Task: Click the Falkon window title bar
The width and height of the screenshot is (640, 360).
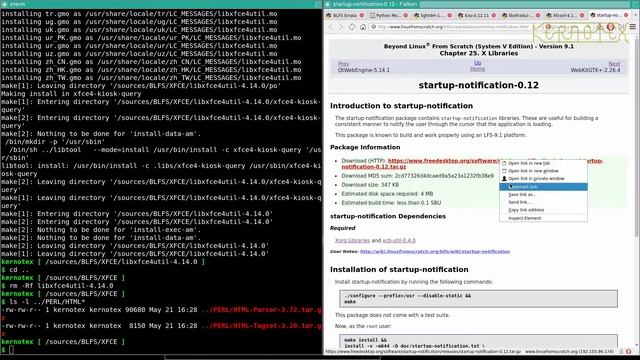Action: click(x=482, y=4)
